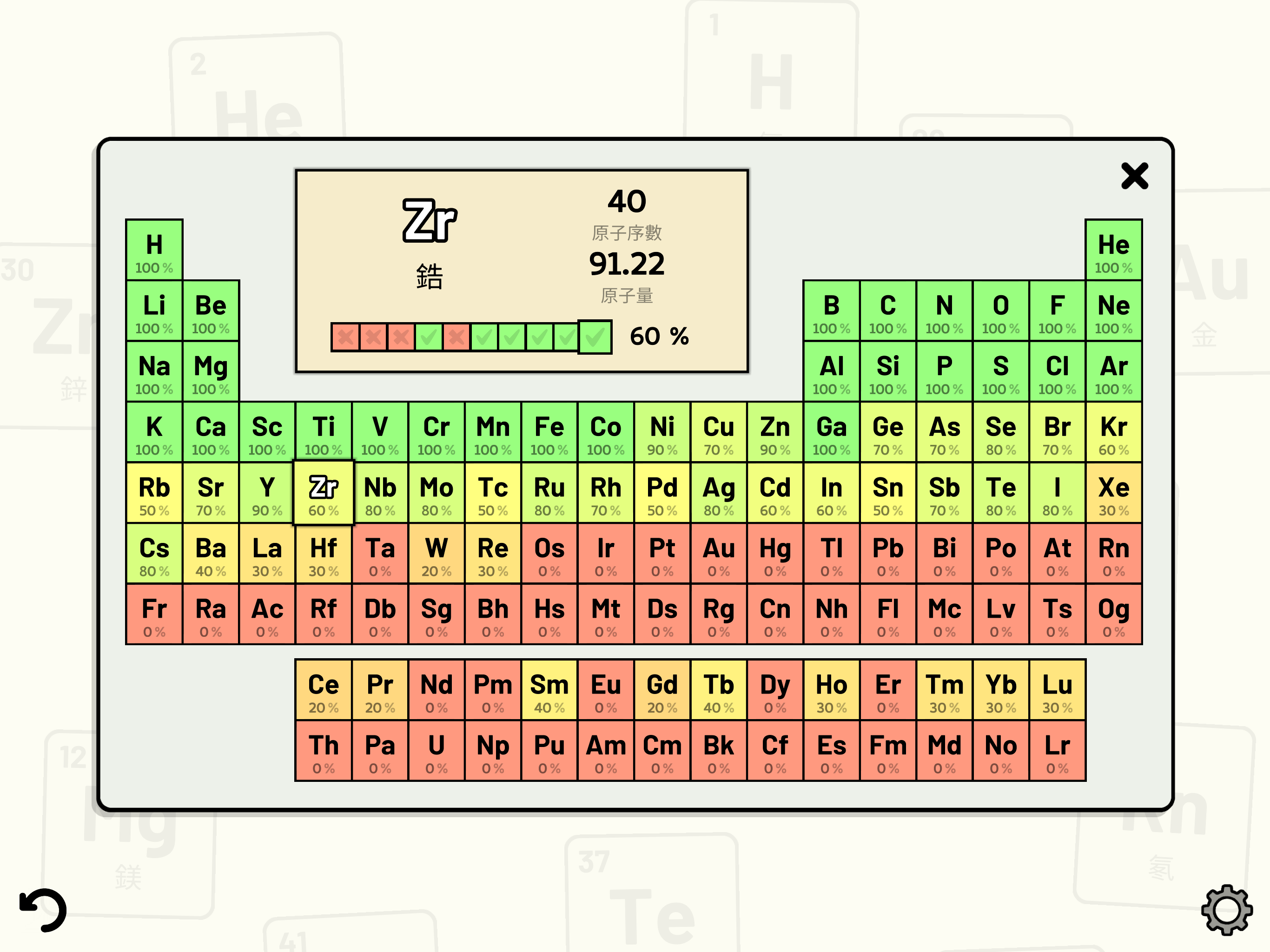Select the Oganesson (Og) element tile
Viewport: 1270px width, 952px height.
pos(1113,615)
